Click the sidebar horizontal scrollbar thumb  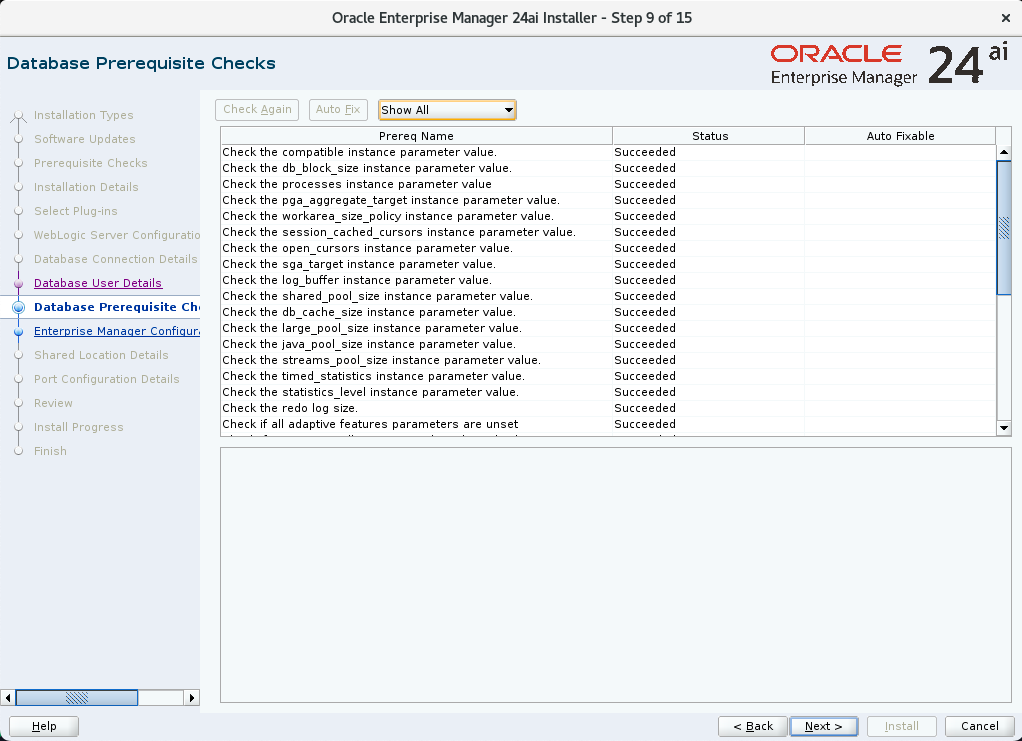(x=77, y=697)
